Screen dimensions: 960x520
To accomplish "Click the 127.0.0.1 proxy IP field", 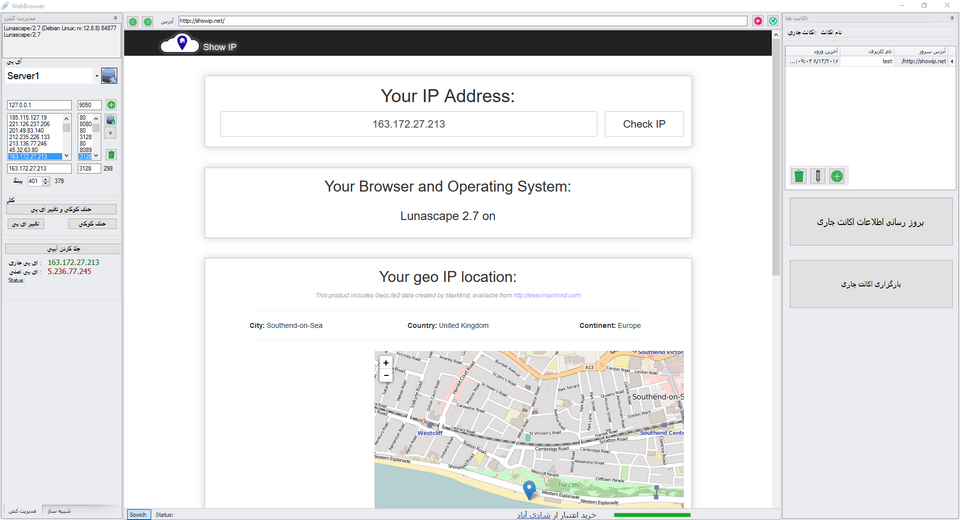I will (39, 105).
